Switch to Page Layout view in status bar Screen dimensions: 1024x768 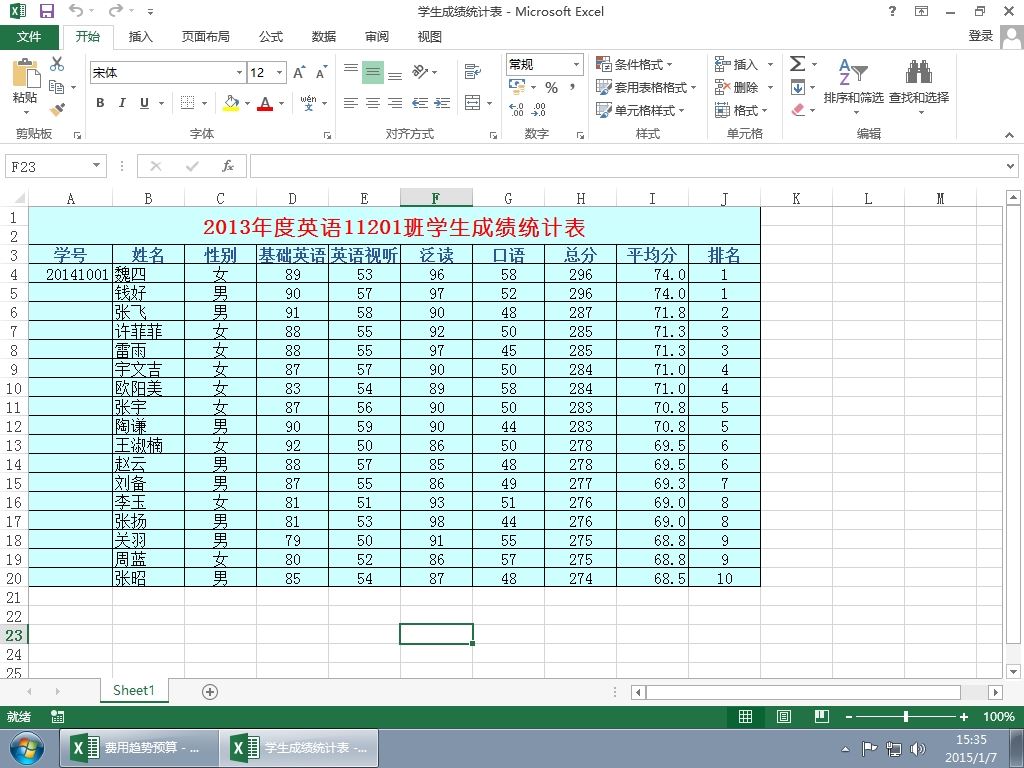coord(784,716)
